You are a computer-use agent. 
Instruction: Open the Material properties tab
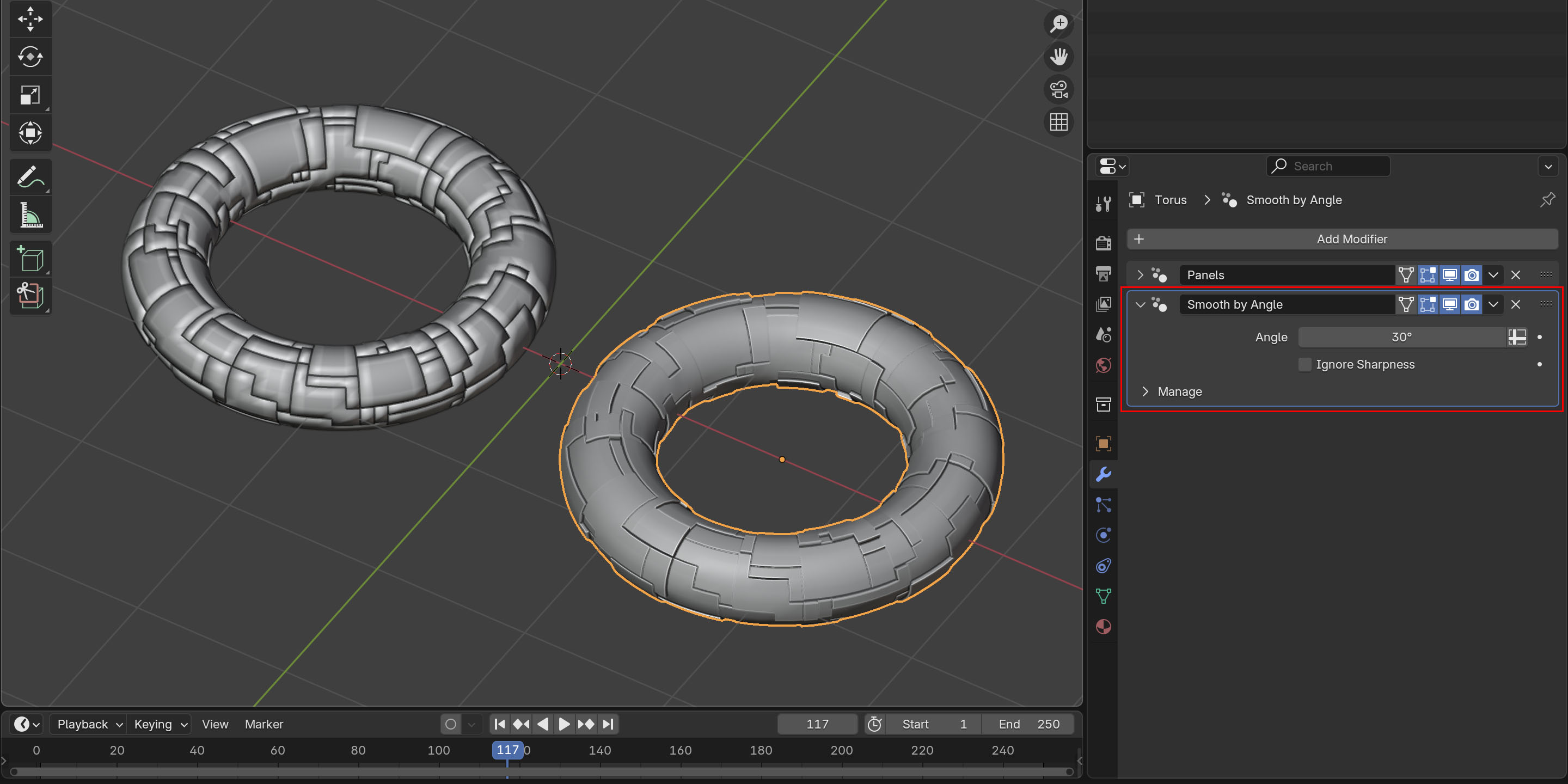click(x=1103, y=626)
